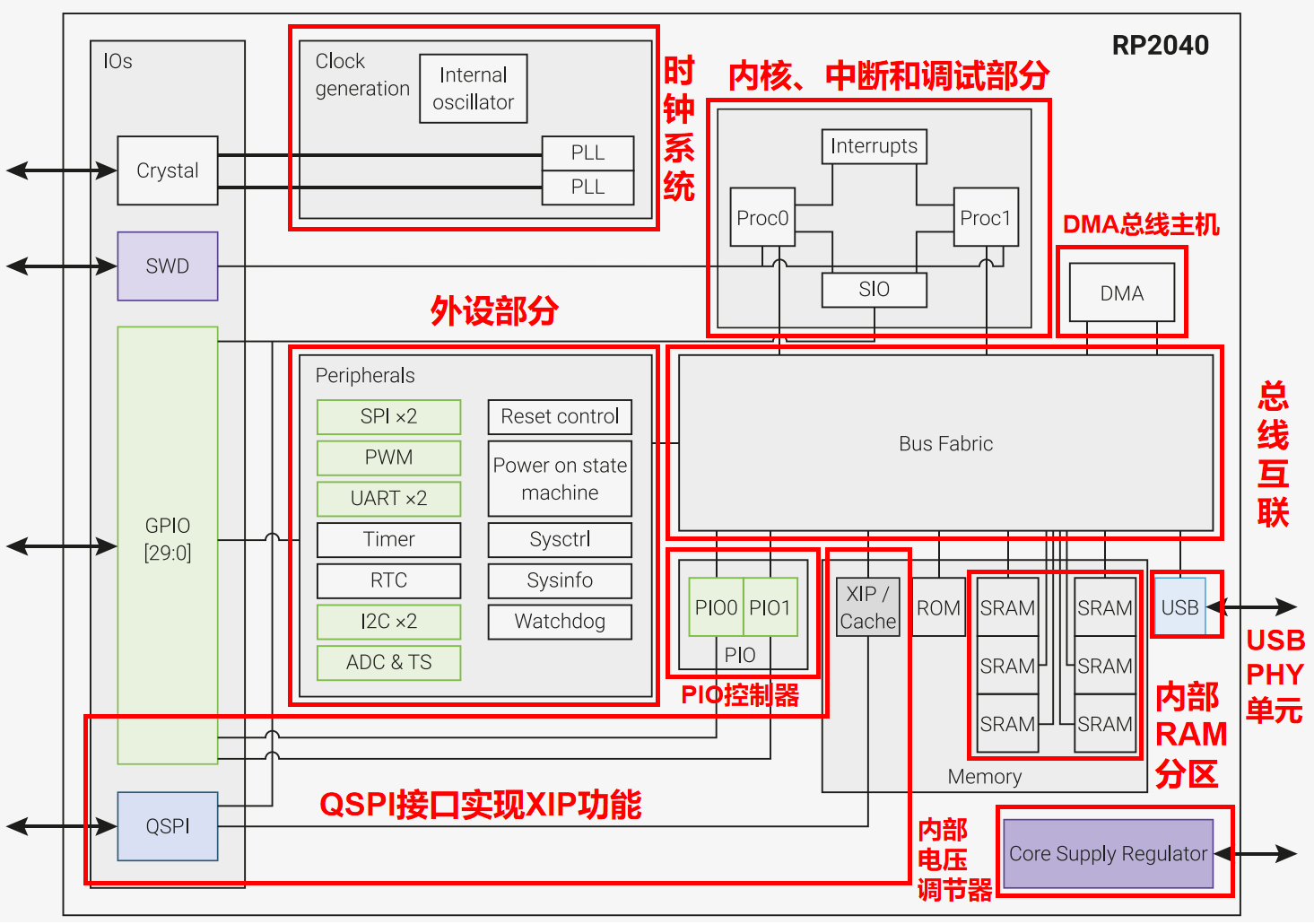Select the Proc0 core block
The width and height of the screenshot is (1314, 924).
pos(762,218)
